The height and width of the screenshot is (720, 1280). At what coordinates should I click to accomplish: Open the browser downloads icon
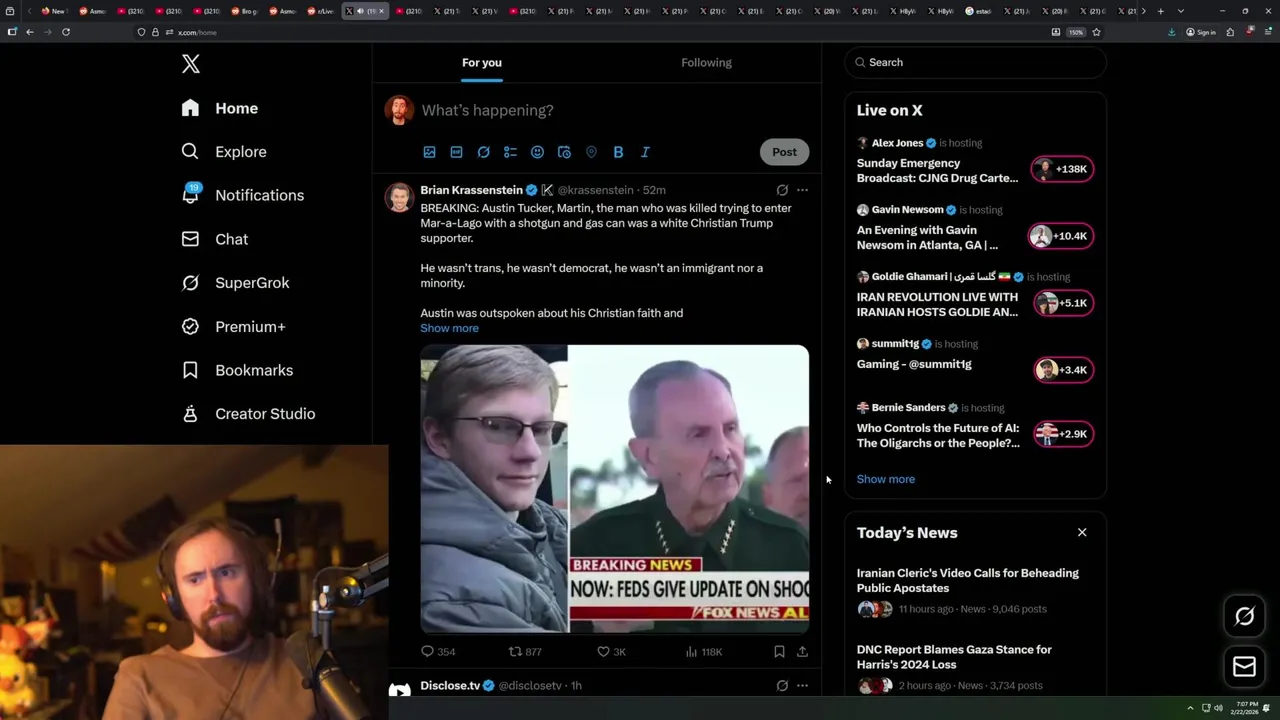pos(1171,32)
